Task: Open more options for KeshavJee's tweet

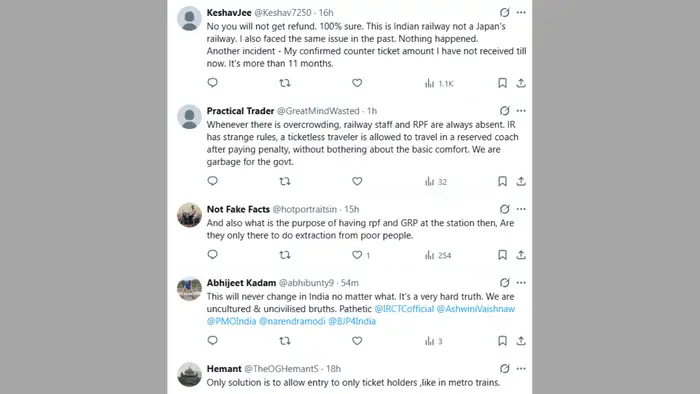Action: pyautogui.click(x=521, y=12)
